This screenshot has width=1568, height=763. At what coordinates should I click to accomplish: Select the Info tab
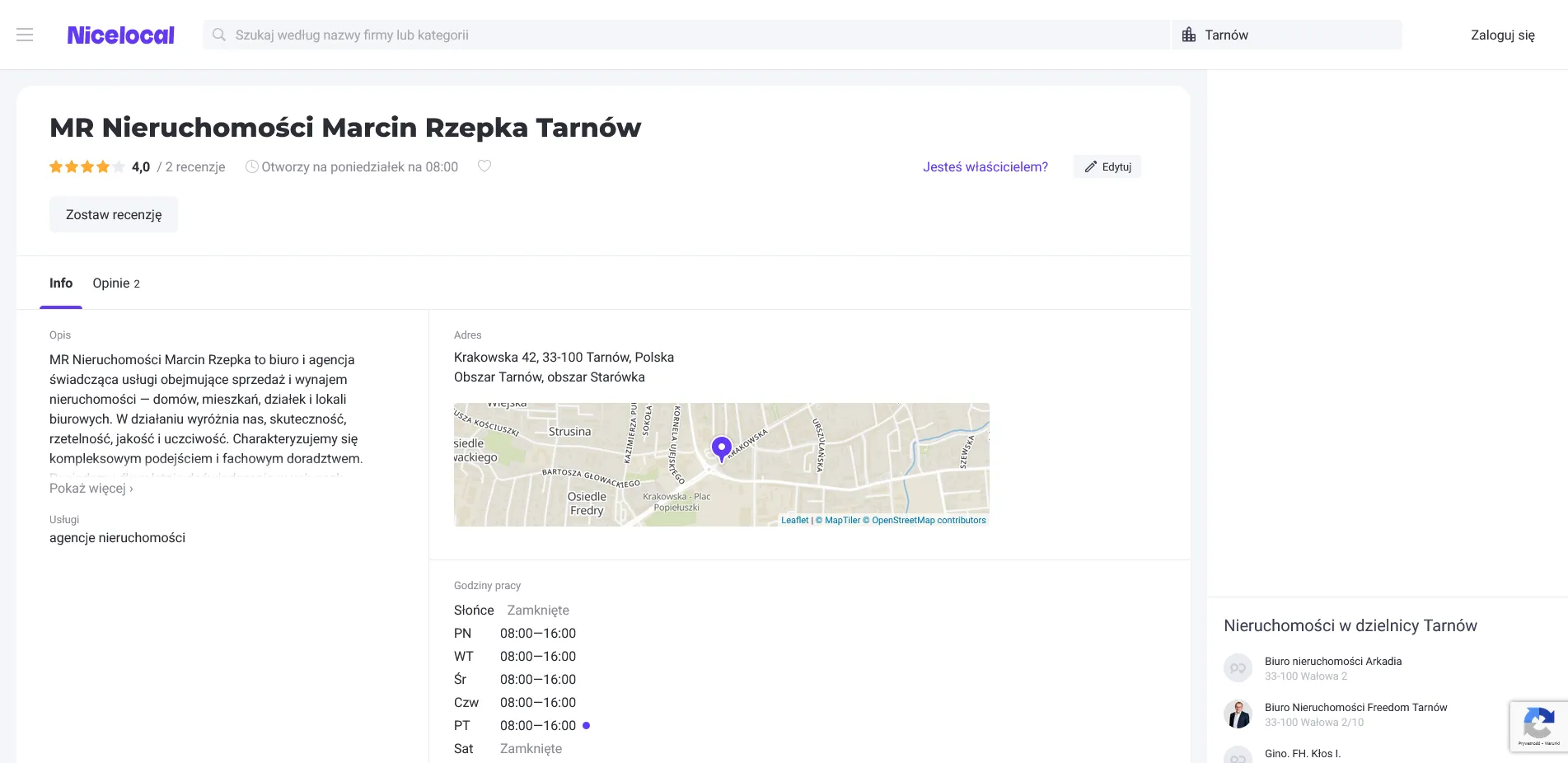click(61, 283)
